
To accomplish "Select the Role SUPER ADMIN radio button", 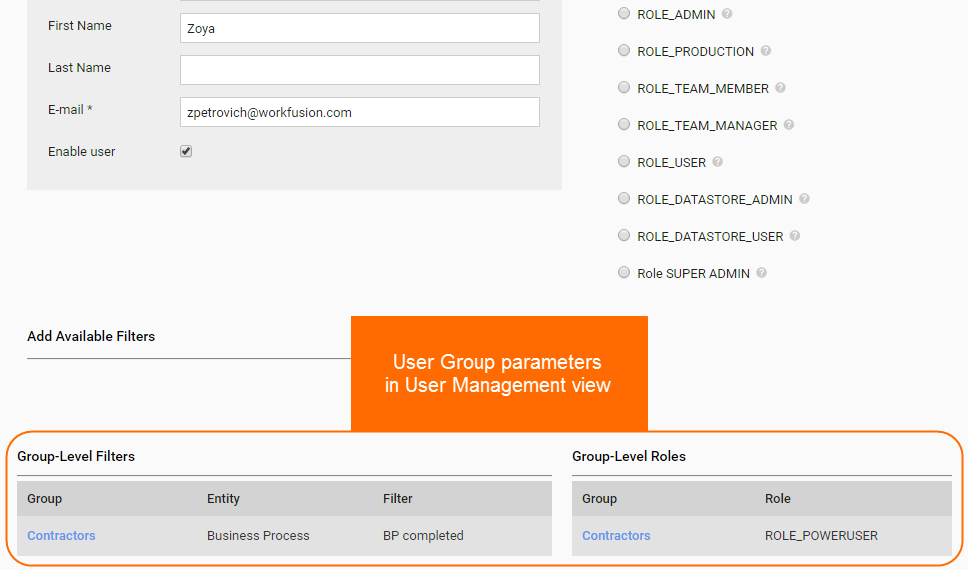I will (624, 272).
